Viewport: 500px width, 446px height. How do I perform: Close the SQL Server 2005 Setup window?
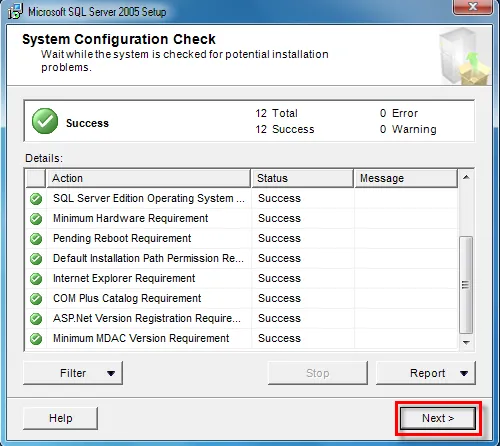pyautogui.click(x=472, y=7)
